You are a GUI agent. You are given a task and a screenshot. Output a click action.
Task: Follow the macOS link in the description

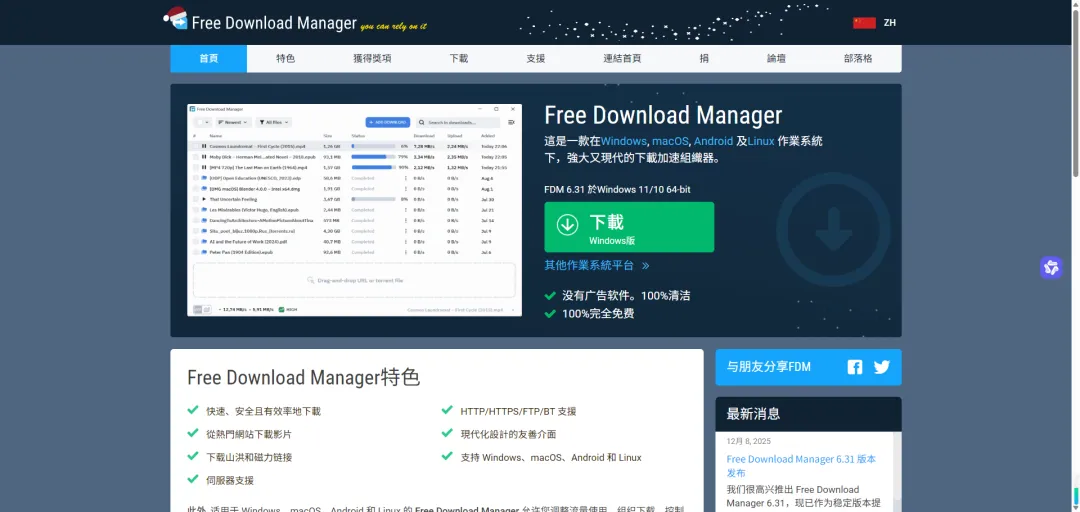point(670,141)
